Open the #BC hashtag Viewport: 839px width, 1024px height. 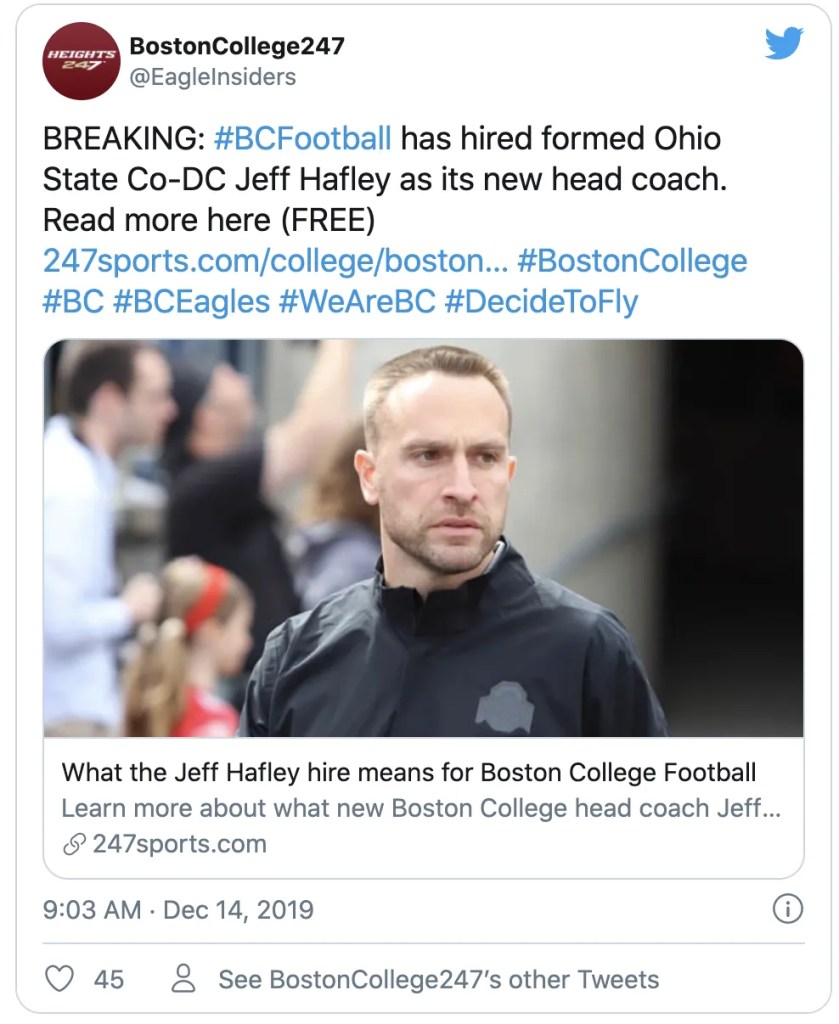73,302
